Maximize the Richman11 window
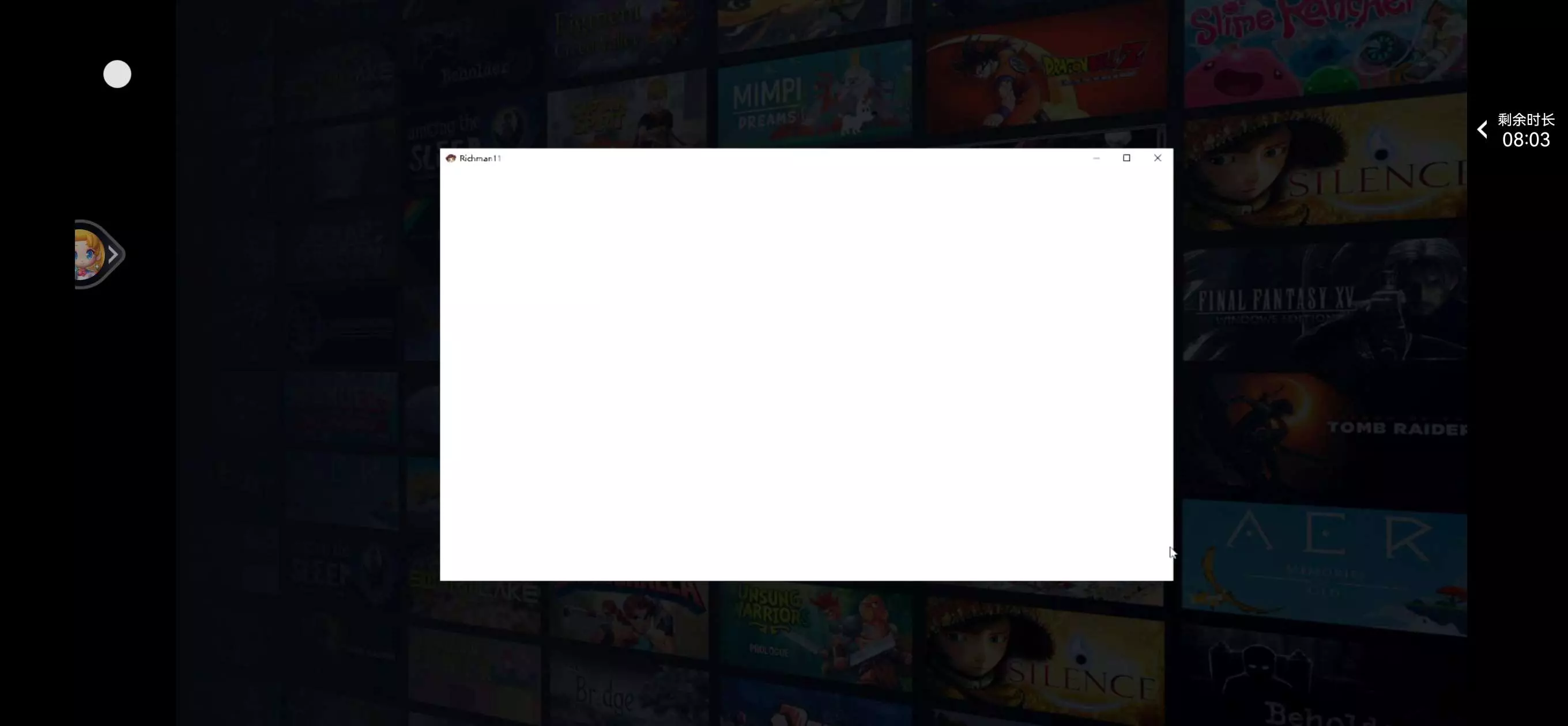The width and height of the screenshot is (1568, 726). (1126, 158)
